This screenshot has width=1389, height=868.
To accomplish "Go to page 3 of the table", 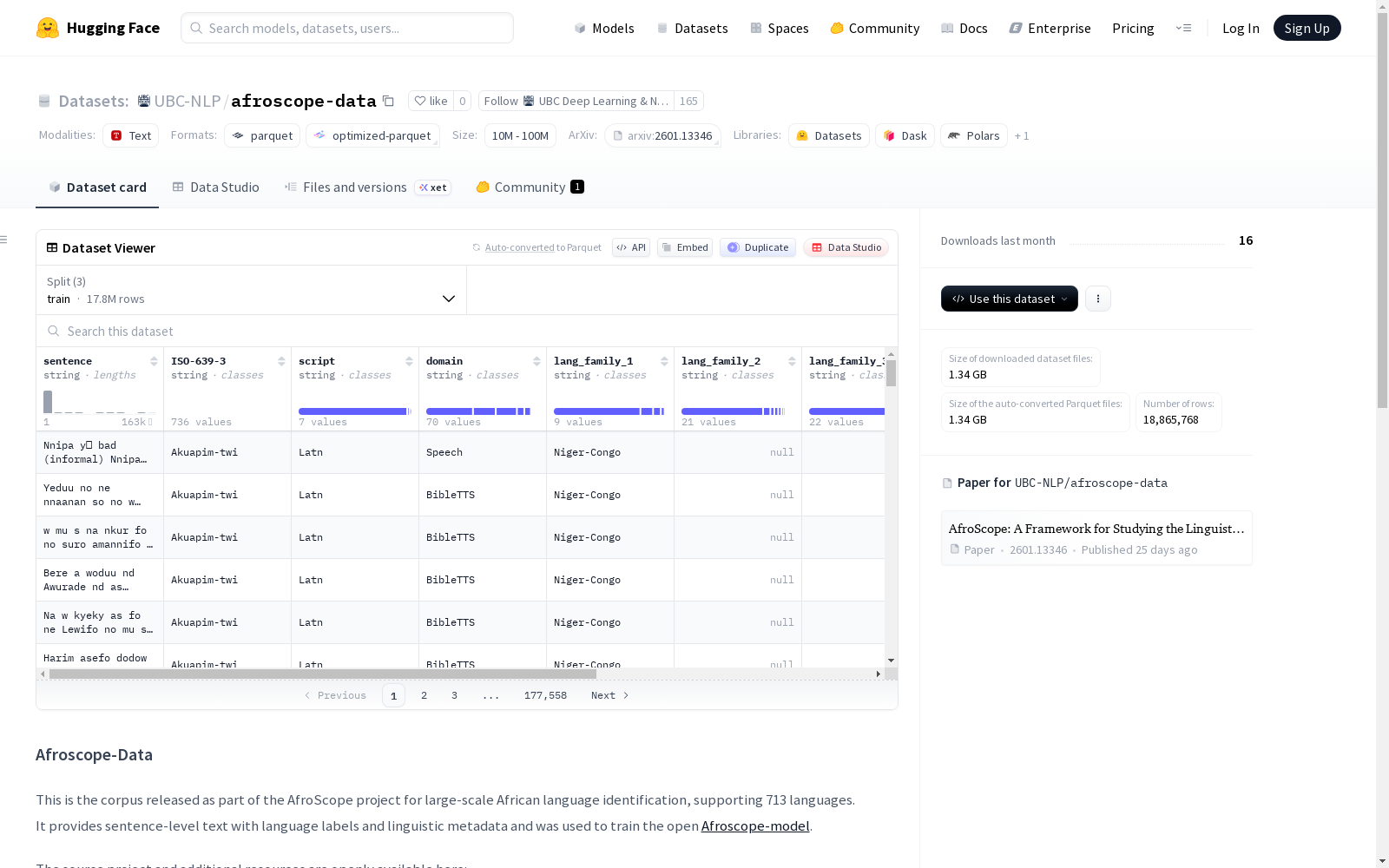I will 454,695.
